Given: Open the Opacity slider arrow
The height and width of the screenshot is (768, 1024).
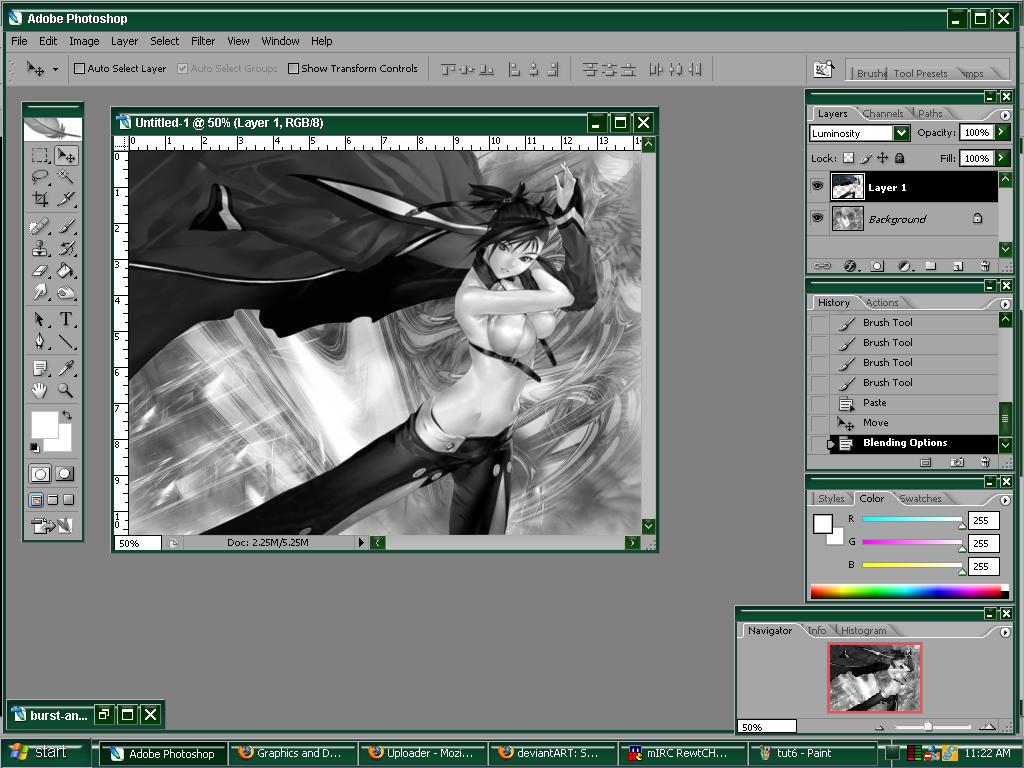Looking at the screenshot, I should (1002, 132).
